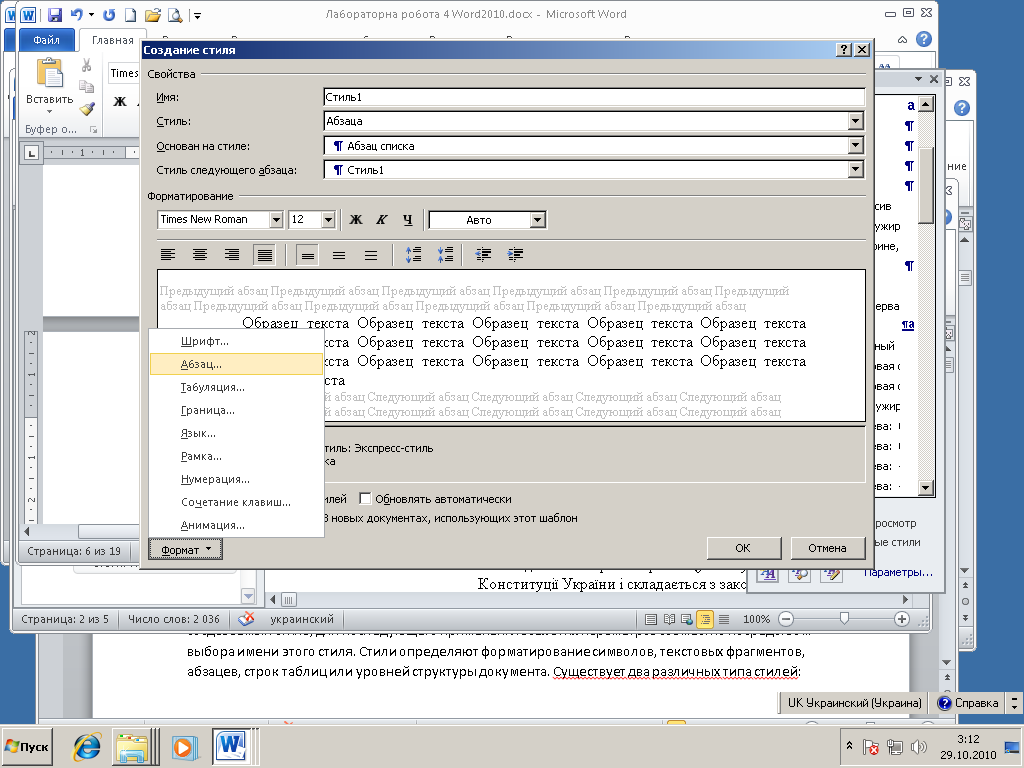Expand Стиль следующего абзаца dropdown

pyautogui.click(x=856, y=170)
